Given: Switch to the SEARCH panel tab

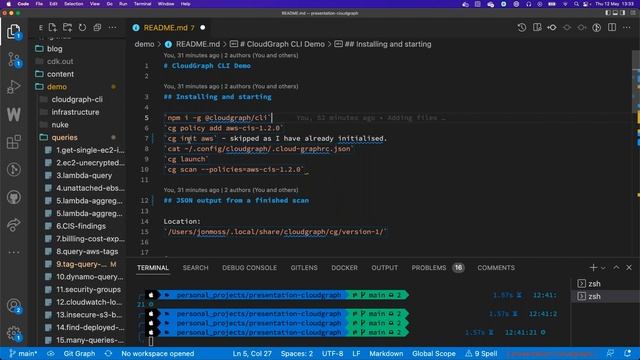Looking at the screenshot, I should tap(195, 268).
